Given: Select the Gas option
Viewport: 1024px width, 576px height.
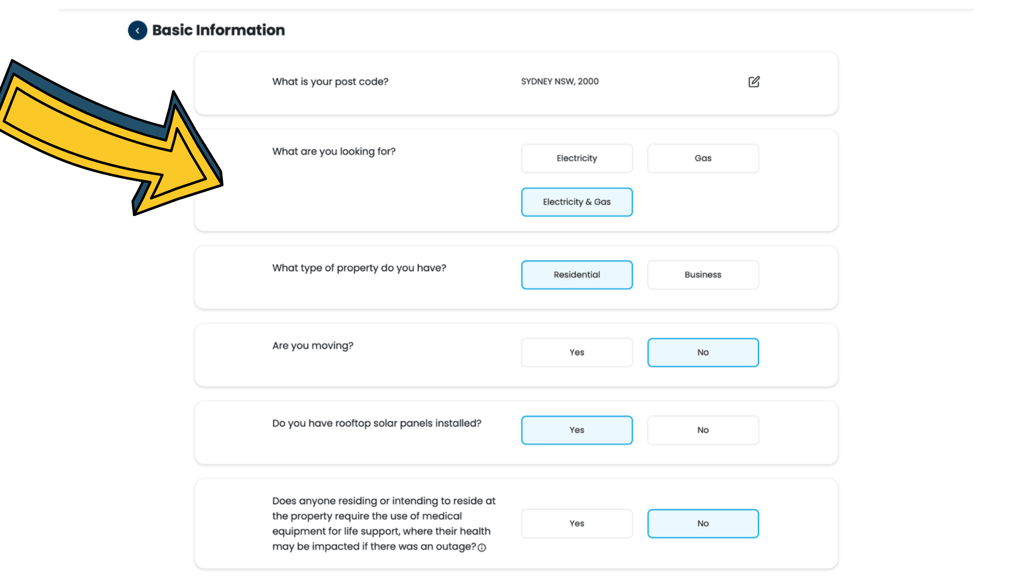Looking at the screenshot, I should 703,158.
